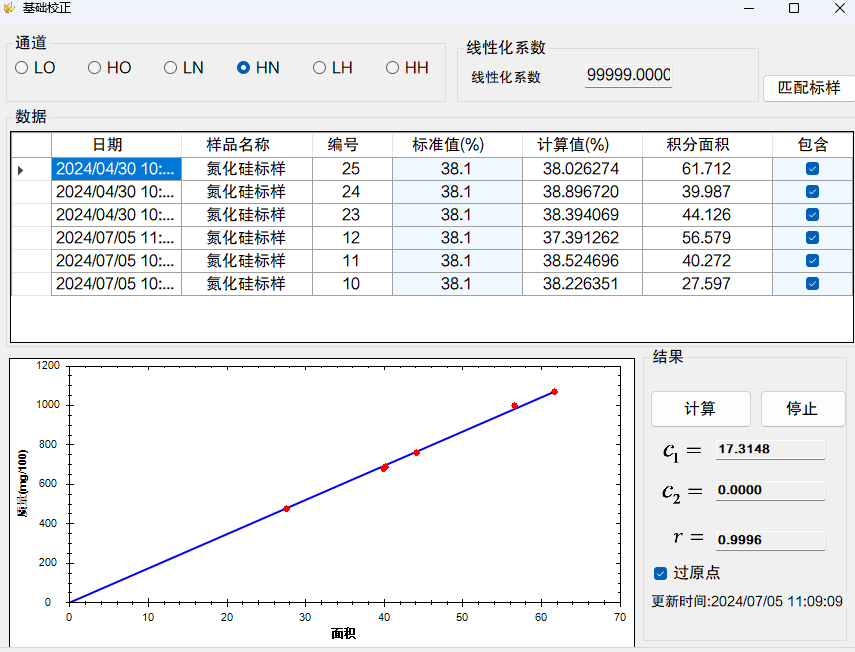Click the 编号 column header
Viewport: 855px width, 652px height.
tap(352, 144)
